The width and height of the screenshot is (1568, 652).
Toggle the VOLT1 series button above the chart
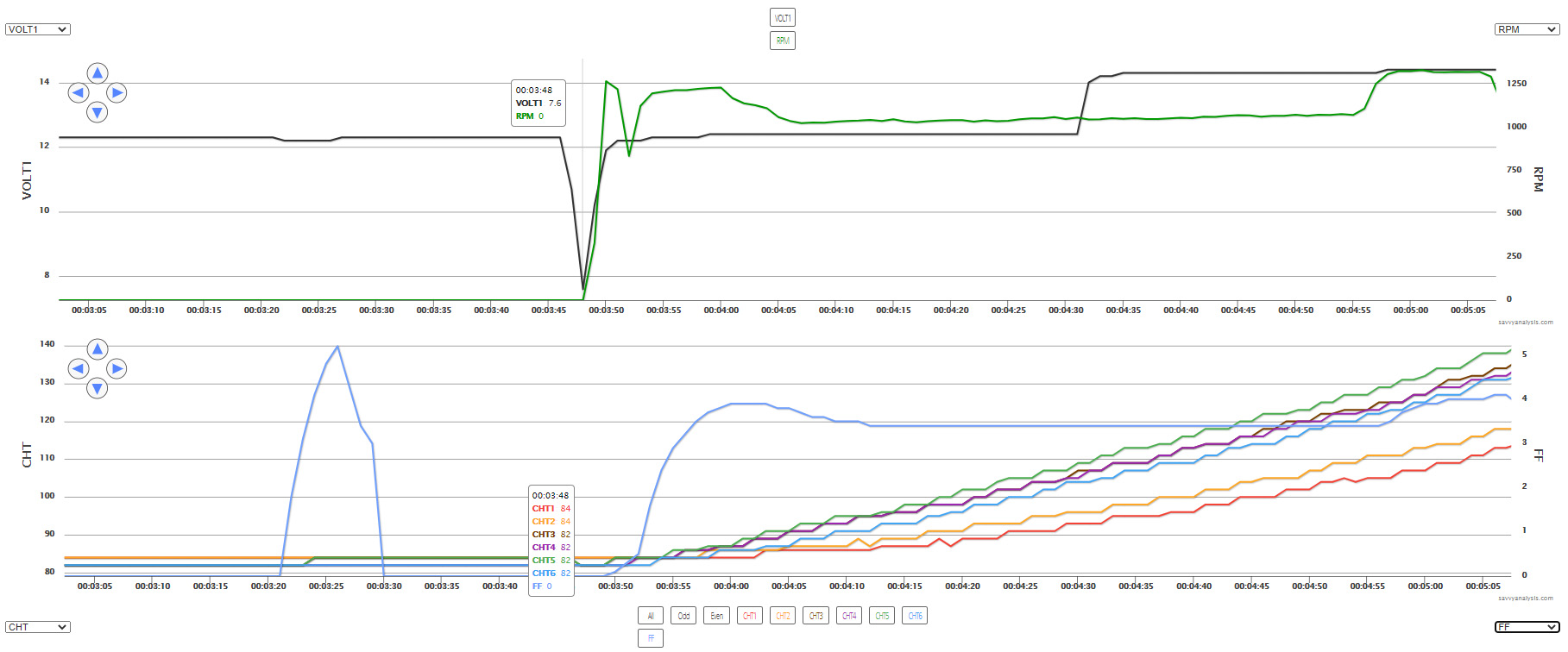782,18
